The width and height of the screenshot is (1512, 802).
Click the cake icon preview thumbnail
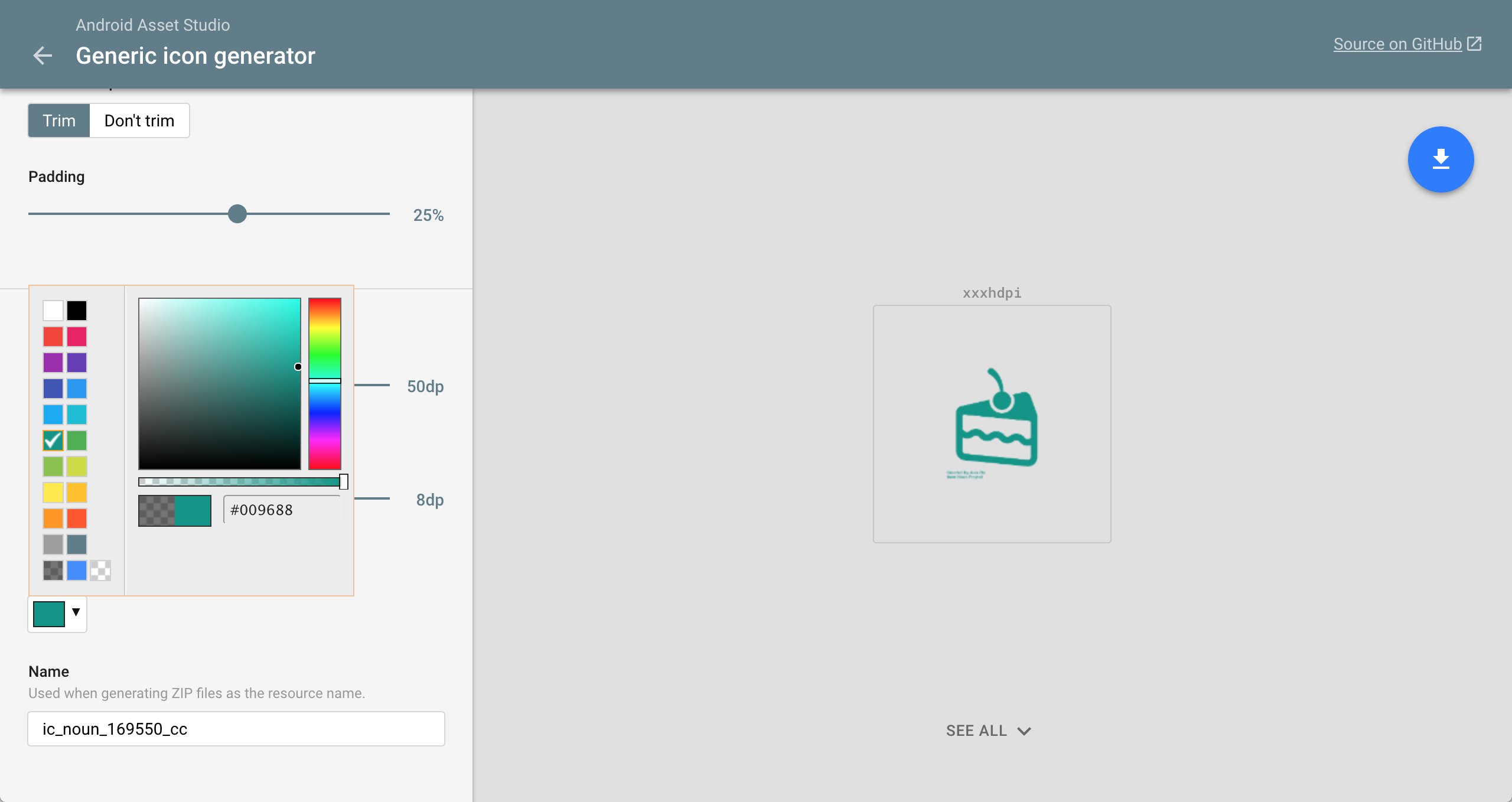992,423
